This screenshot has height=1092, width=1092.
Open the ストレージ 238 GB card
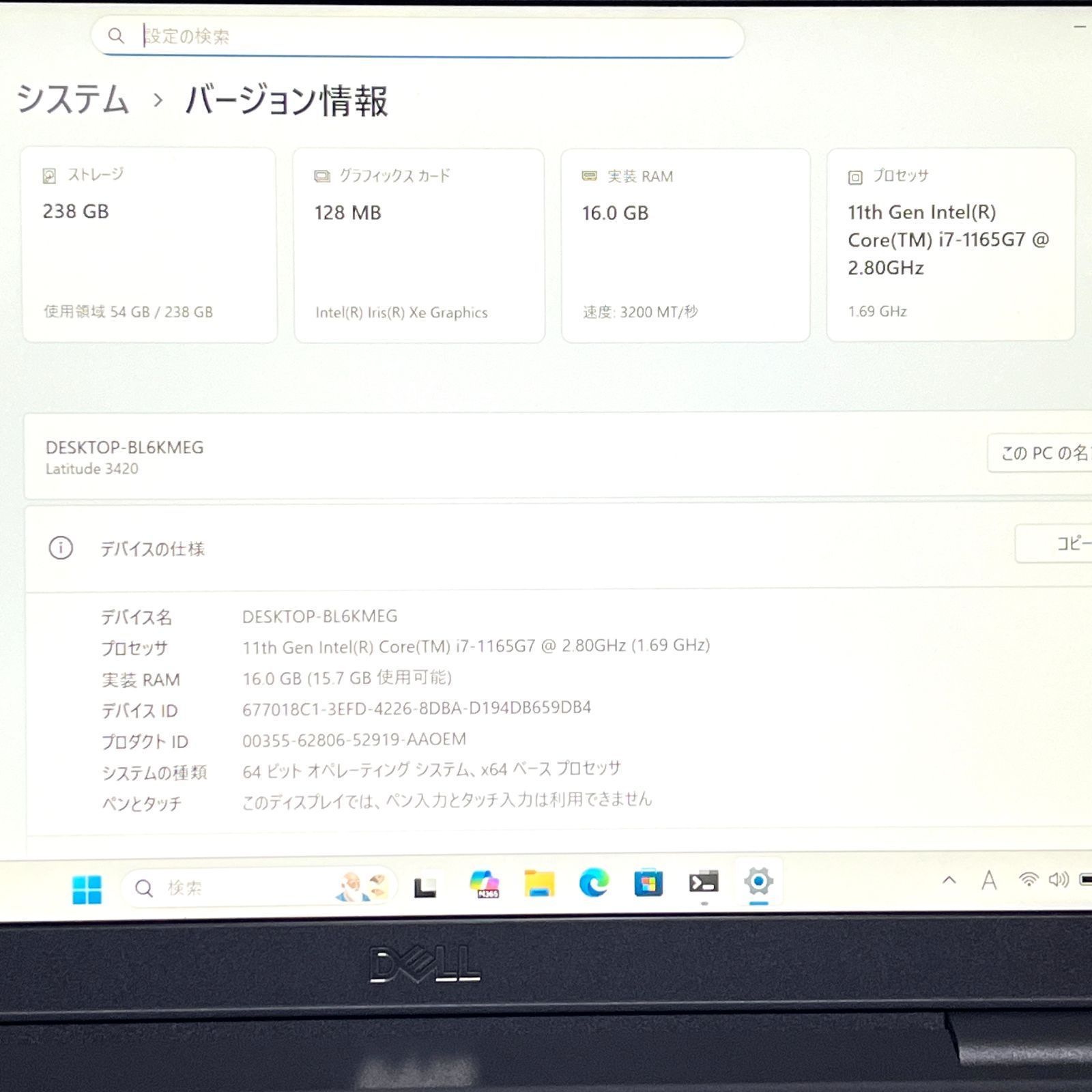(x=149, y=244)
